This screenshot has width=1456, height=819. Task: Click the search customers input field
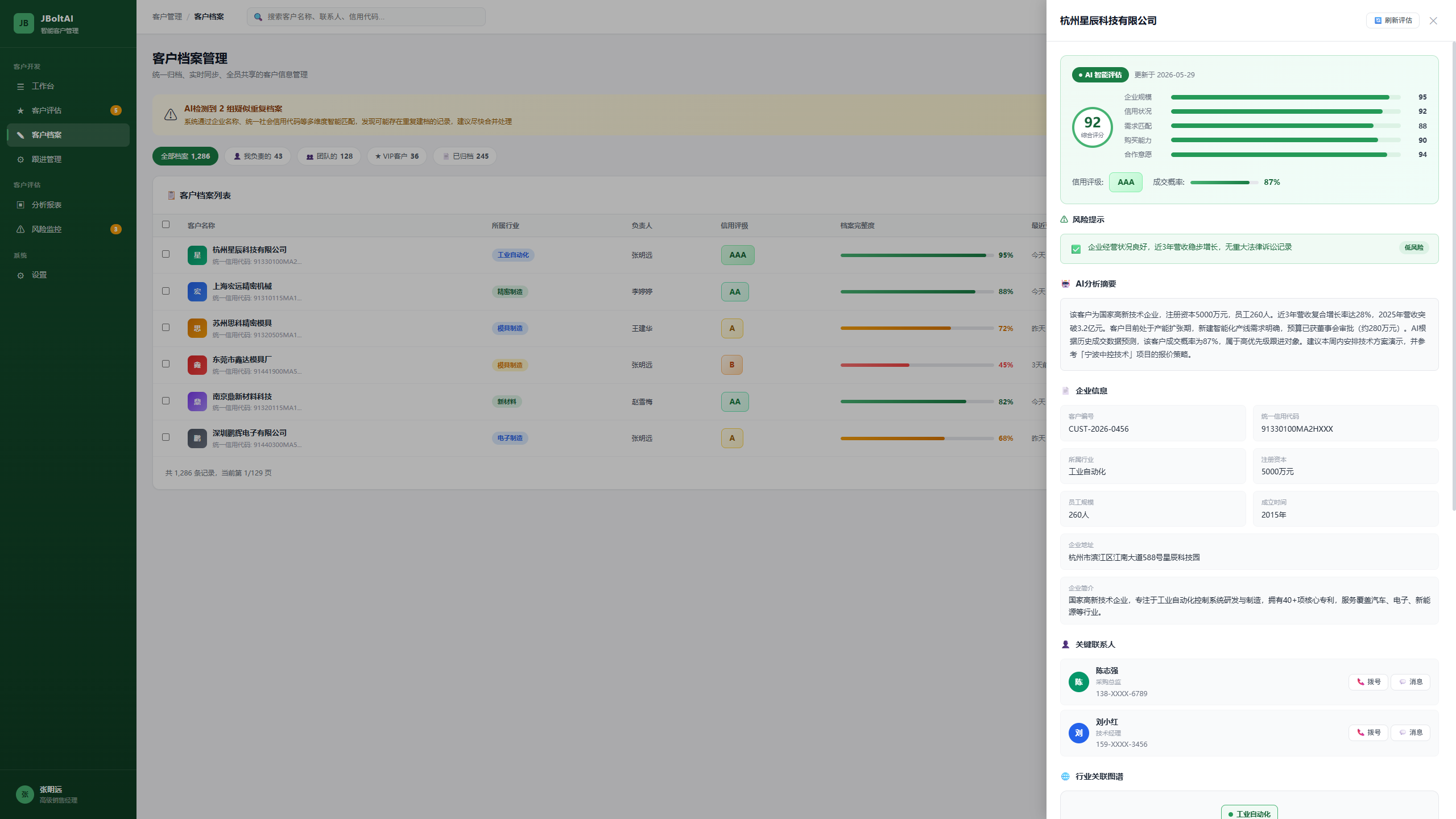(366, 17)
